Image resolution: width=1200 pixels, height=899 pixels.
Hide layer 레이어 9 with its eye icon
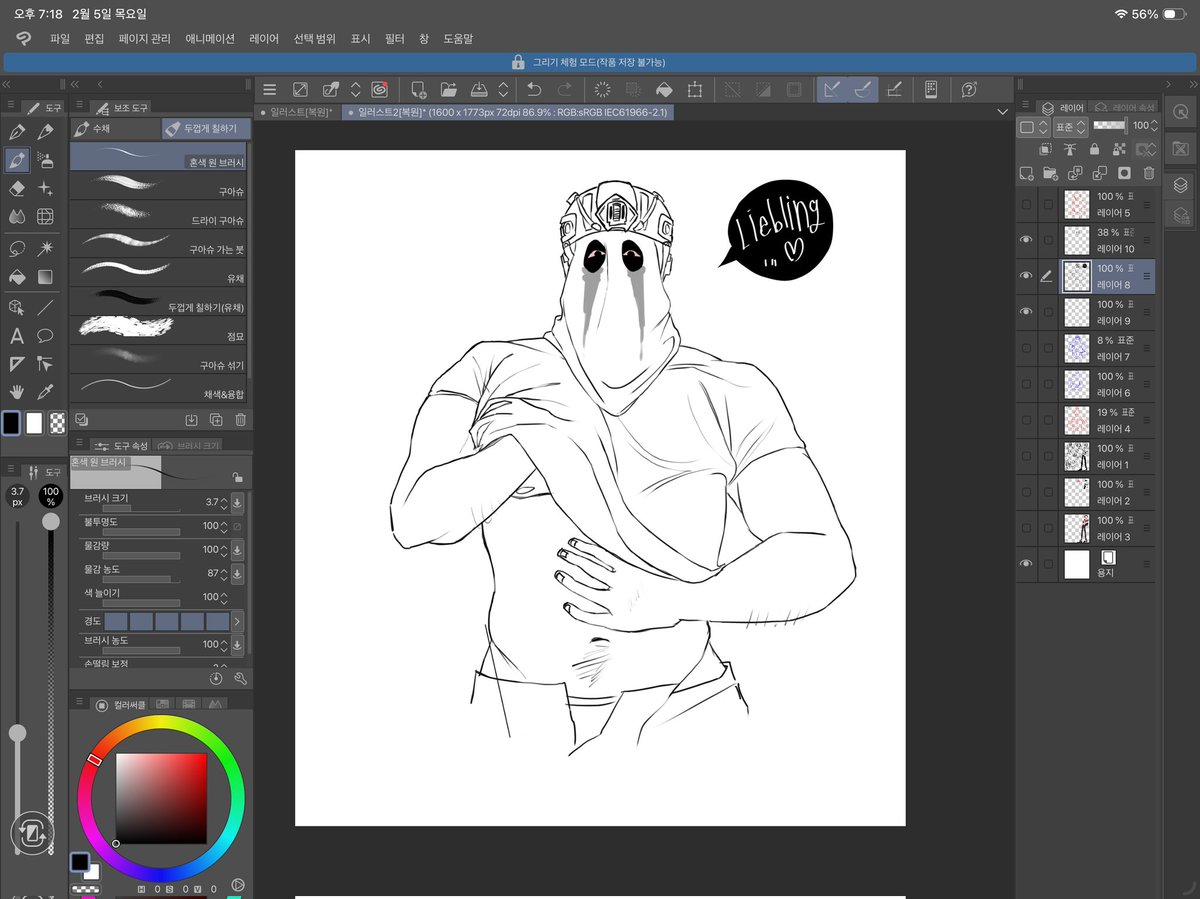pyautogui.click(x=1025, y=312)
